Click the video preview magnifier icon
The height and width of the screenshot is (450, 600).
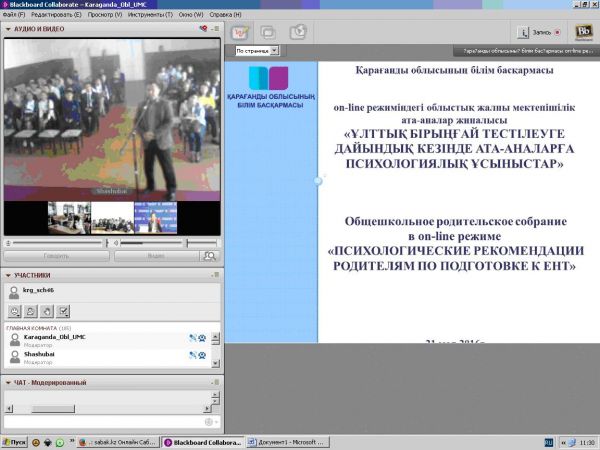209,256
